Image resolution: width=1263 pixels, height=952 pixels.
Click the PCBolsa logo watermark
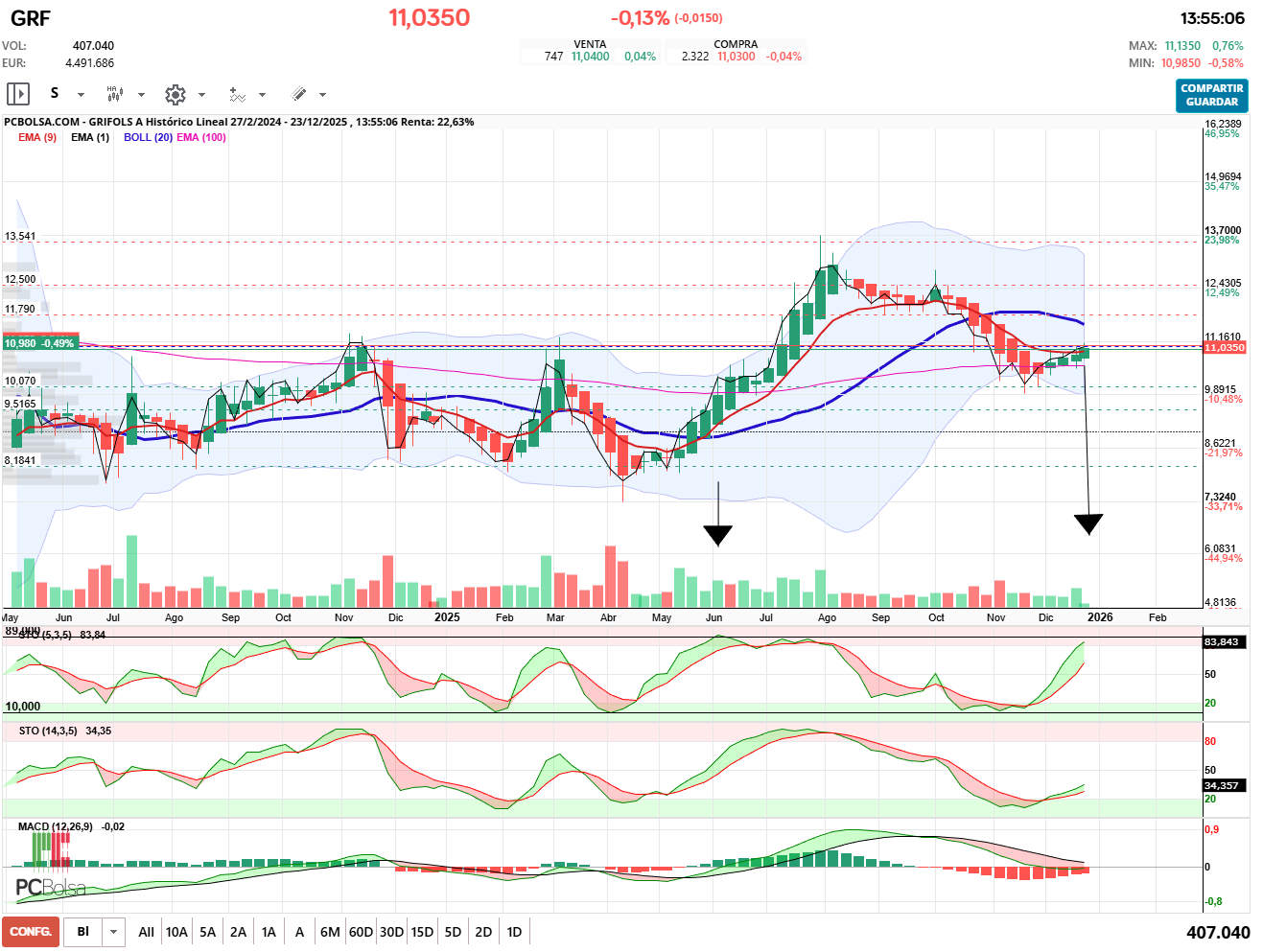(51, 888)
